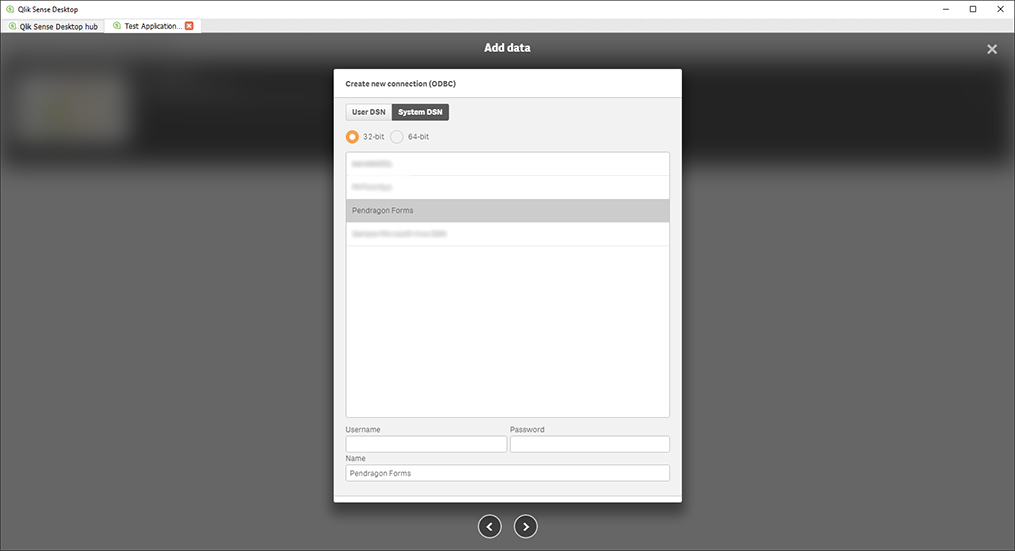Click the Name field containing Pendragon Forms
The width and height of the screenshot is (1015, 551).
coord(508,473)
